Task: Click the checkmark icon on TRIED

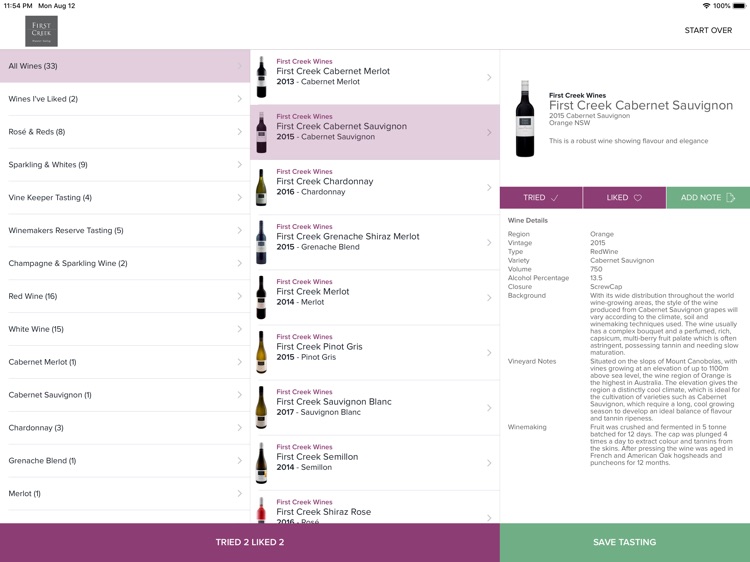Action: click(554, 198)
